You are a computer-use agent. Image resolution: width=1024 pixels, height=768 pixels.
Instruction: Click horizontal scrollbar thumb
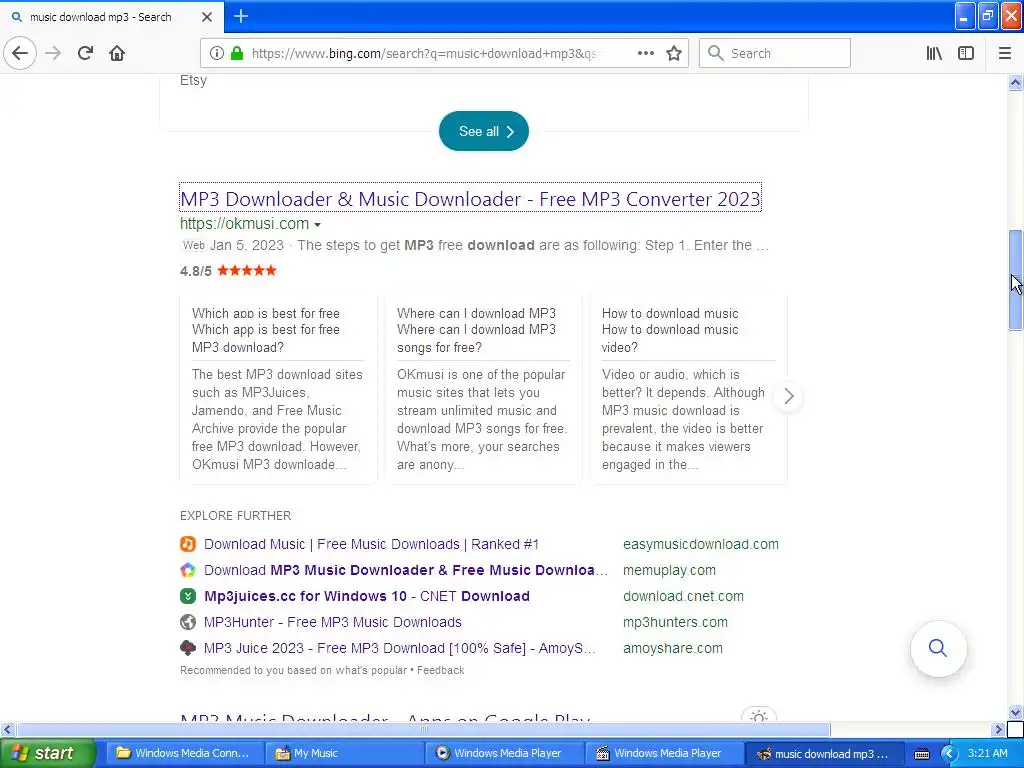(x=423, y=729)
